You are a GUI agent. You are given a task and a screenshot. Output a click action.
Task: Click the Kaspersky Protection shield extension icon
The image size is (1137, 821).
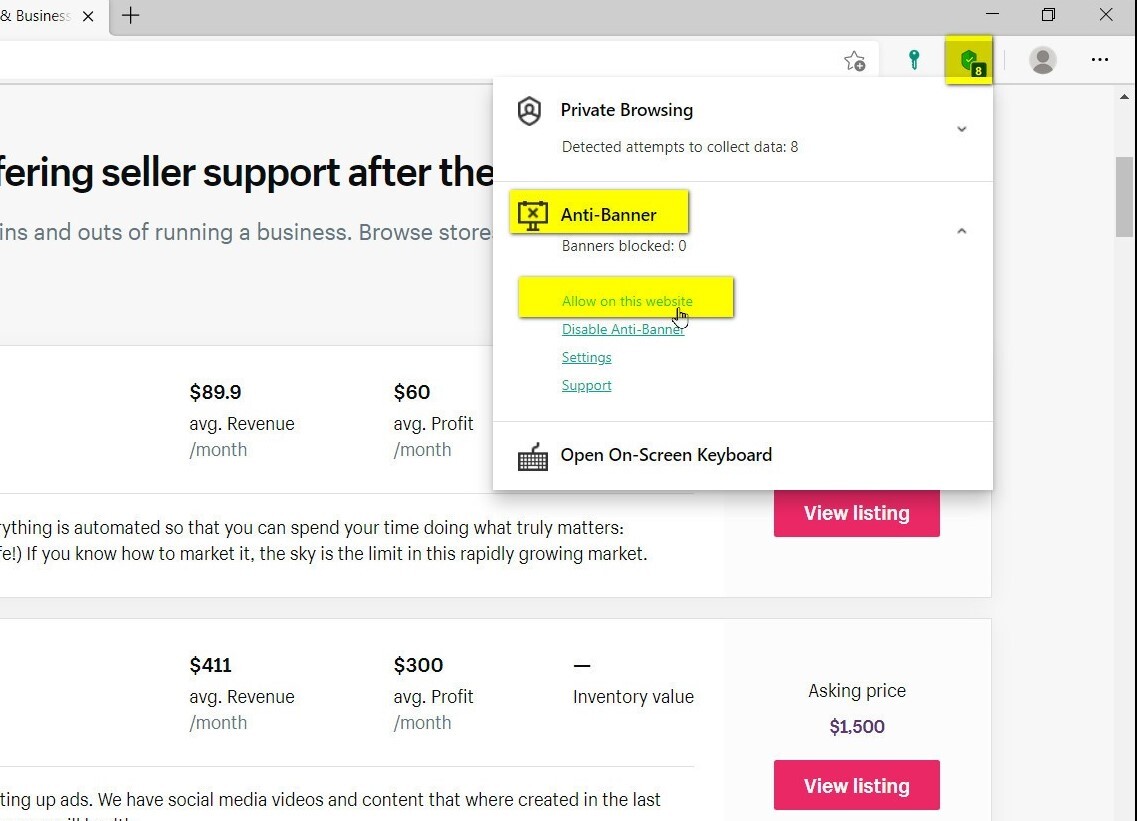pyautogui.click(x=970, y=61)
